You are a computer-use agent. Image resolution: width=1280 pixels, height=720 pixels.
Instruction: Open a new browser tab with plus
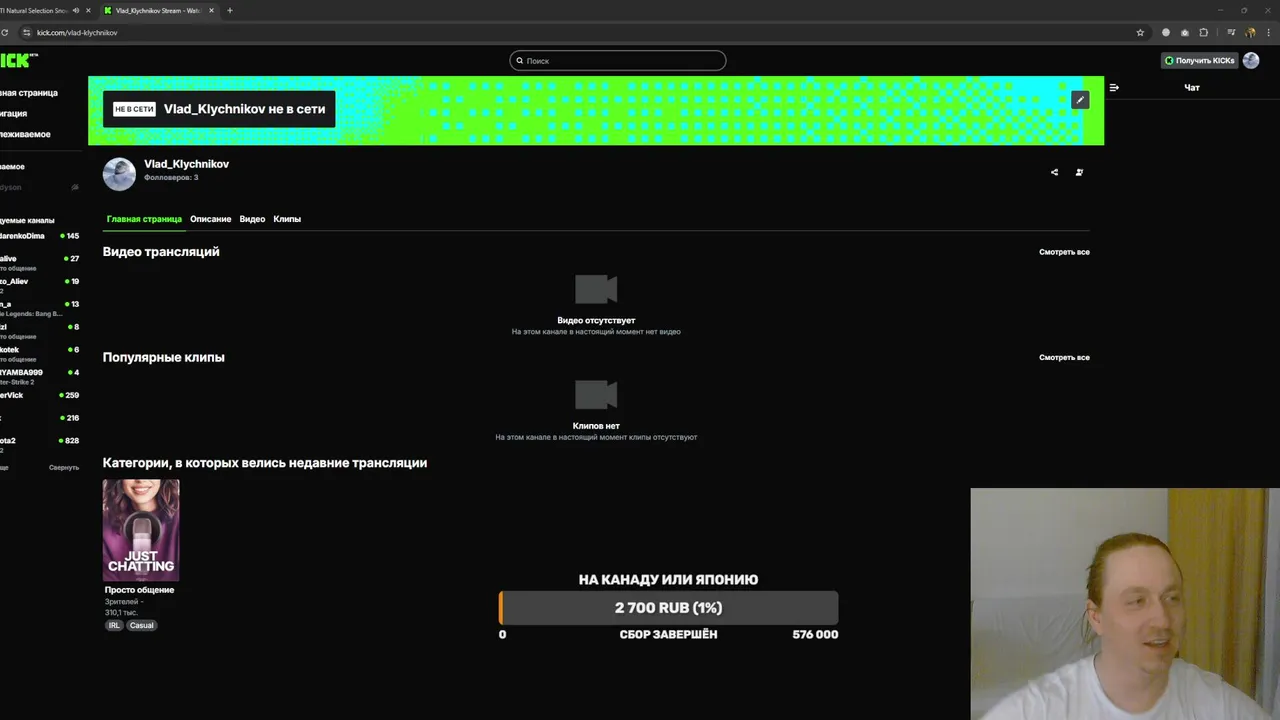[x=230, y=10]
